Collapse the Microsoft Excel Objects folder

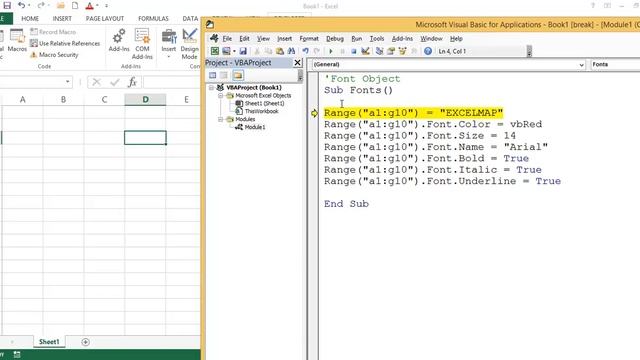pyautogui.click(x=220, y=96)
